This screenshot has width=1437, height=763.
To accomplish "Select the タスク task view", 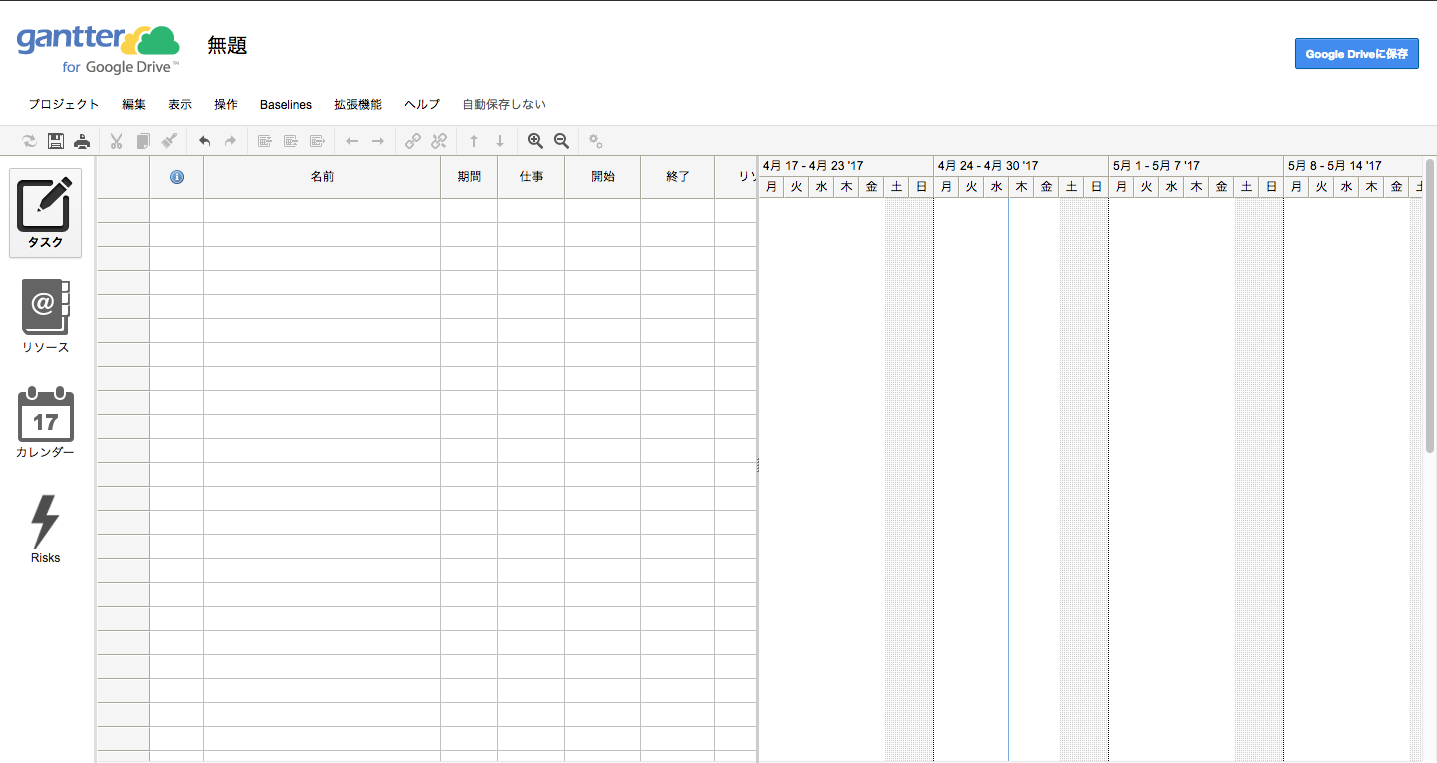I will 45,212.
